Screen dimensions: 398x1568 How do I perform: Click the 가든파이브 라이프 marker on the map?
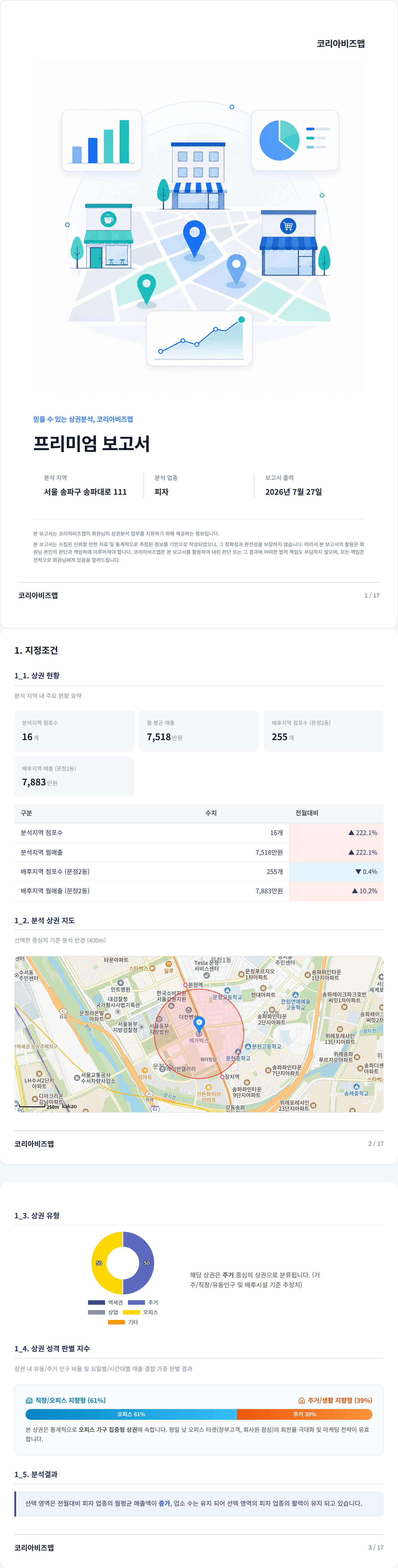(x=208, y=1087)
